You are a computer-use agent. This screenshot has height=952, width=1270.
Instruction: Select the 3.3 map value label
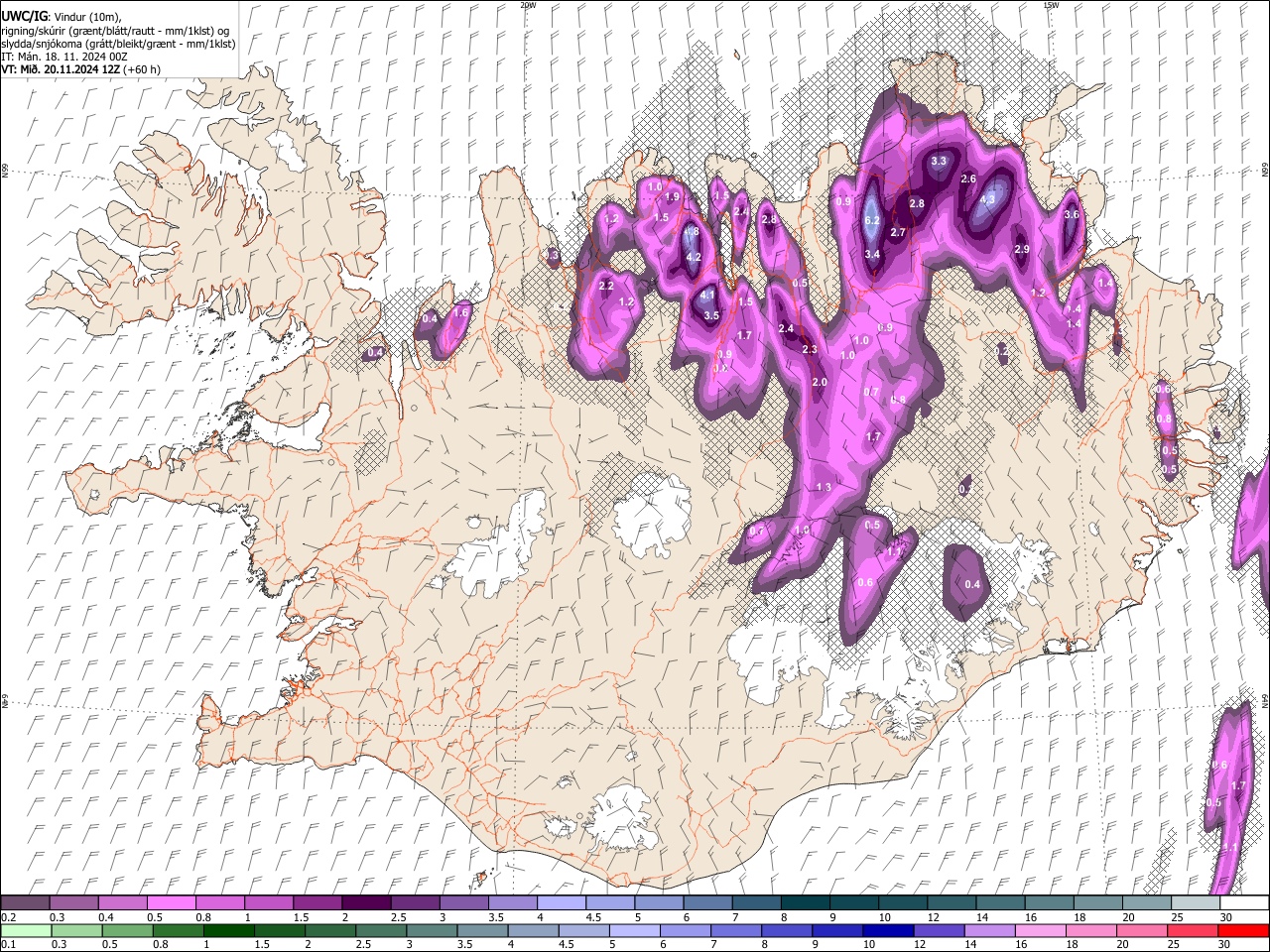pos(939,161)
